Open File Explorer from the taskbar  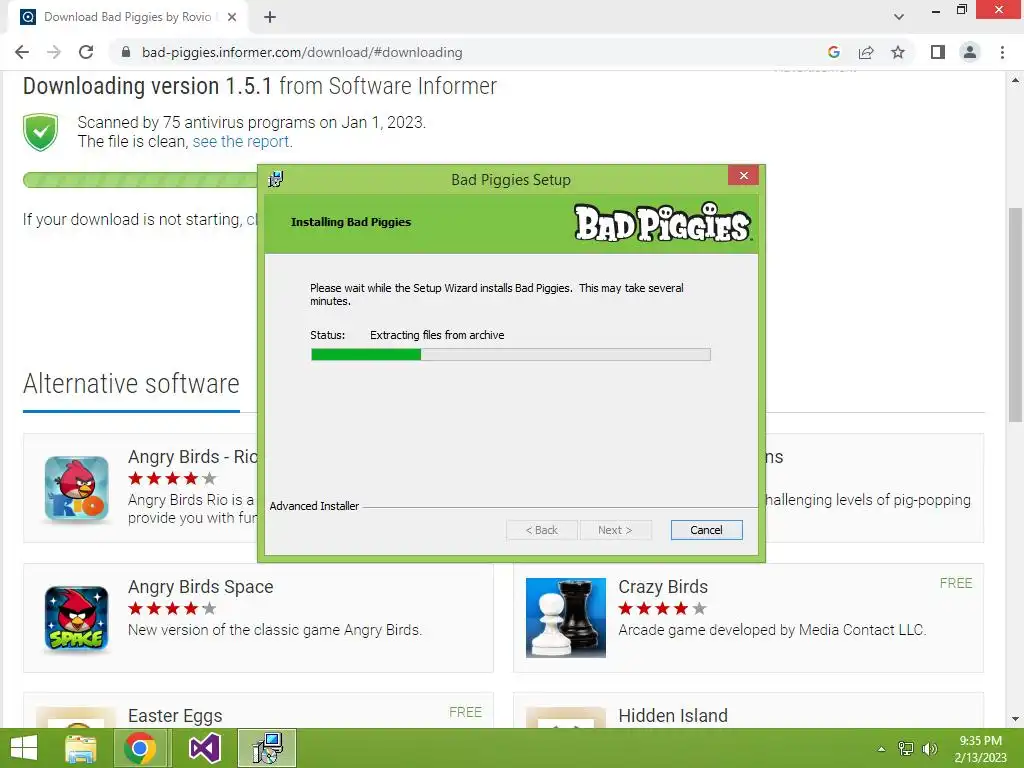click(81, 748)
